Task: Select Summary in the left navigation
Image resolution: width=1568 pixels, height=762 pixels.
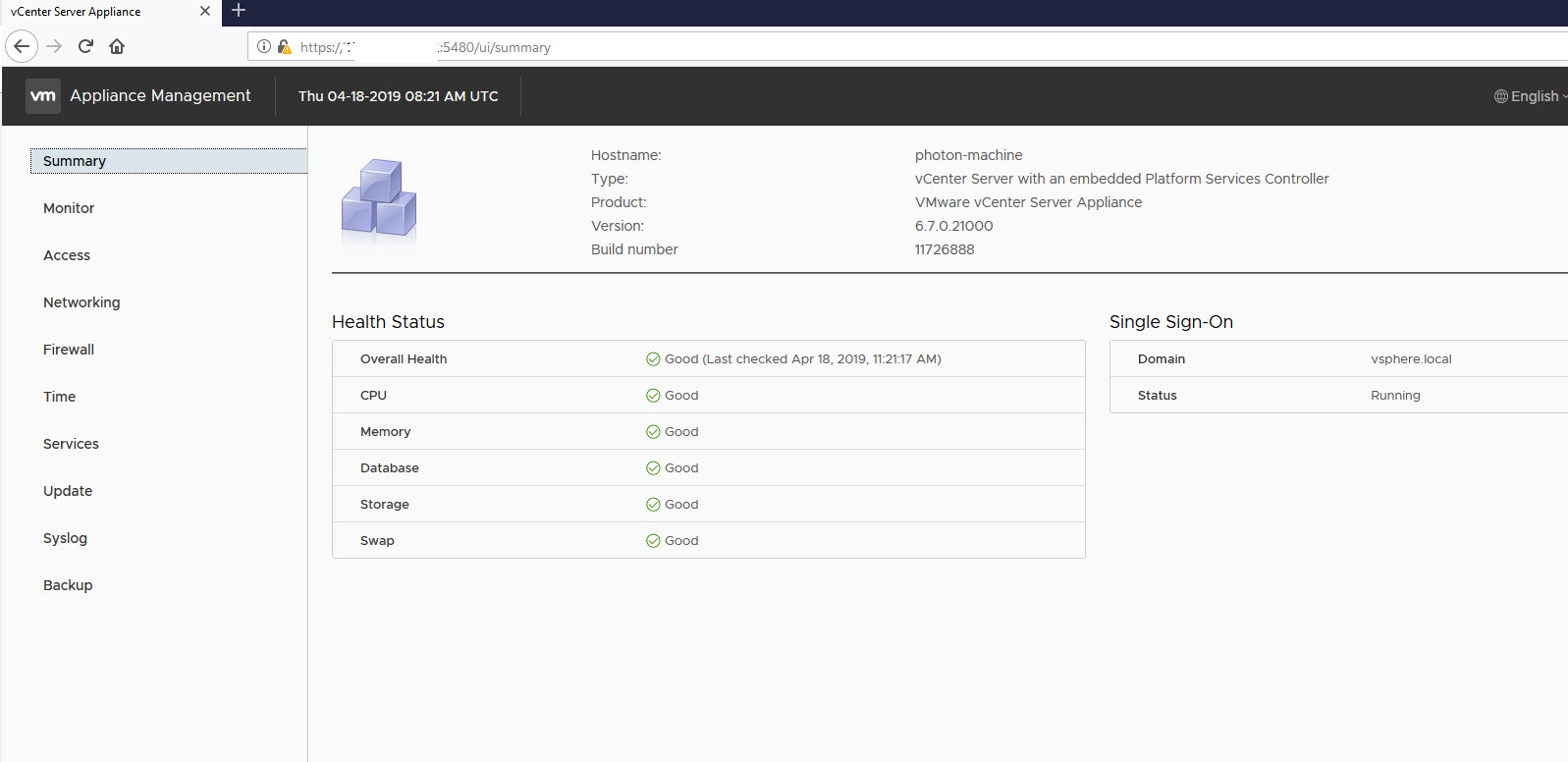Action: [x=75, y=161]
